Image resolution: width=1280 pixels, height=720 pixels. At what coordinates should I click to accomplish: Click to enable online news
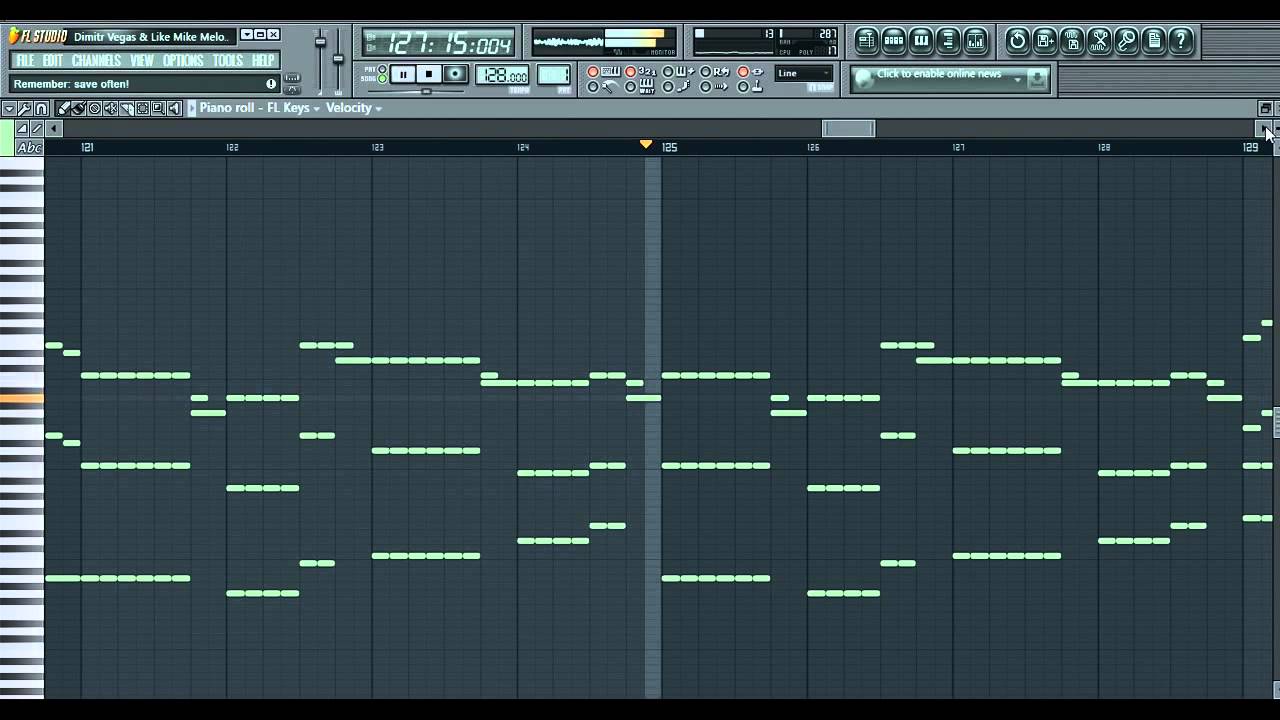pyautogui.click(x=939, y=74)
